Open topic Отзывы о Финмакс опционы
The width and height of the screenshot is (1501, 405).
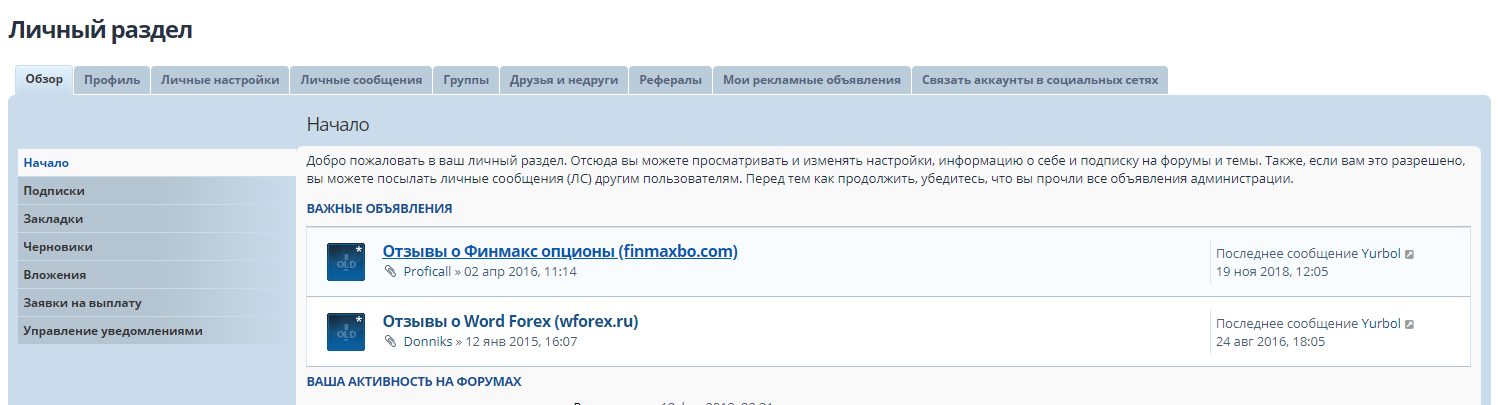560,251
